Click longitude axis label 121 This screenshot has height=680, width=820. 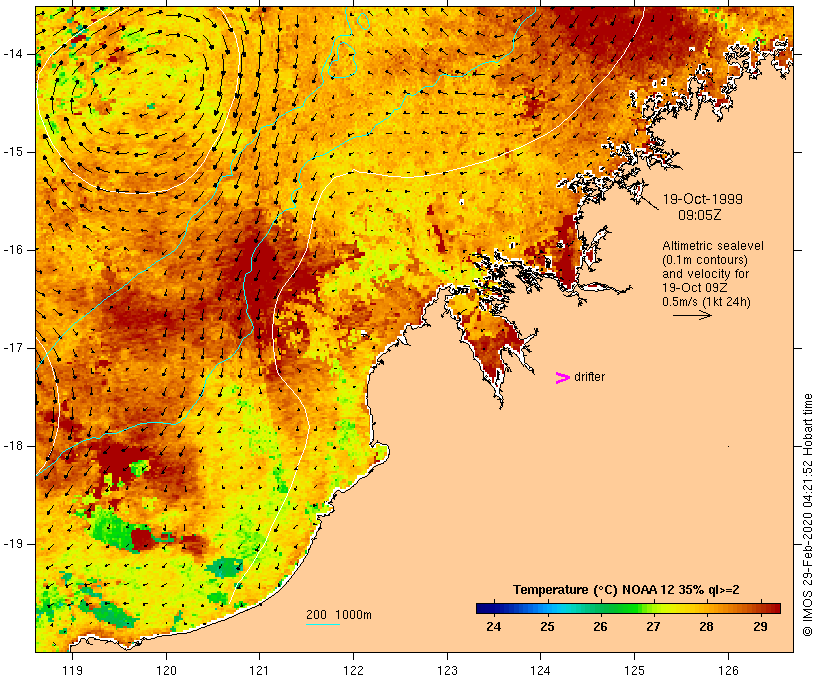[259, 670]
